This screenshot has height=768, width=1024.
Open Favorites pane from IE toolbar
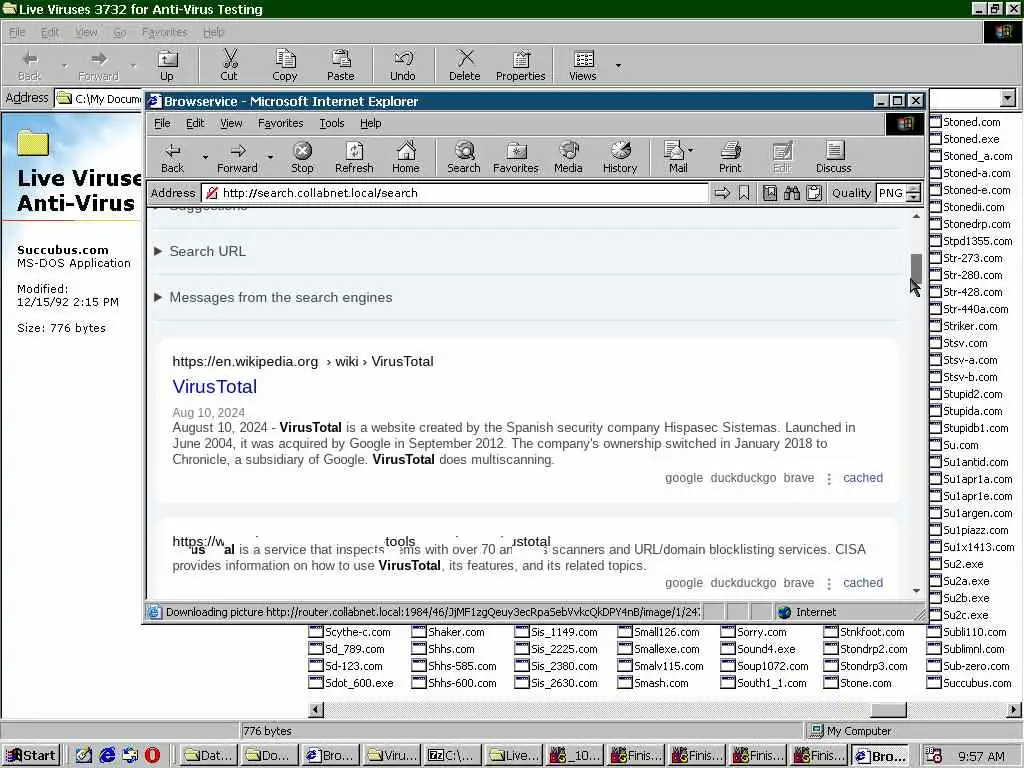515,157
